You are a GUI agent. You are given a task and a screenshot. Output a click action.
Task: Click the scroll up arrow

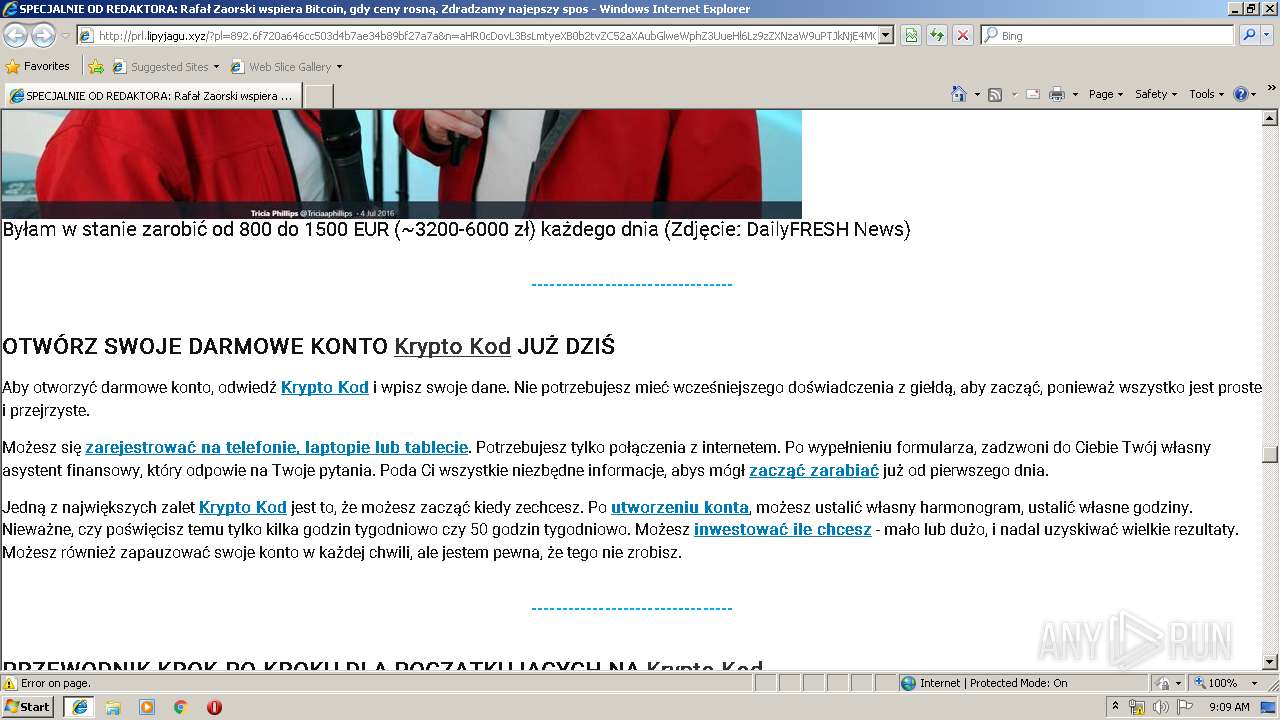pyautogui.click(x=1270, y=118)
